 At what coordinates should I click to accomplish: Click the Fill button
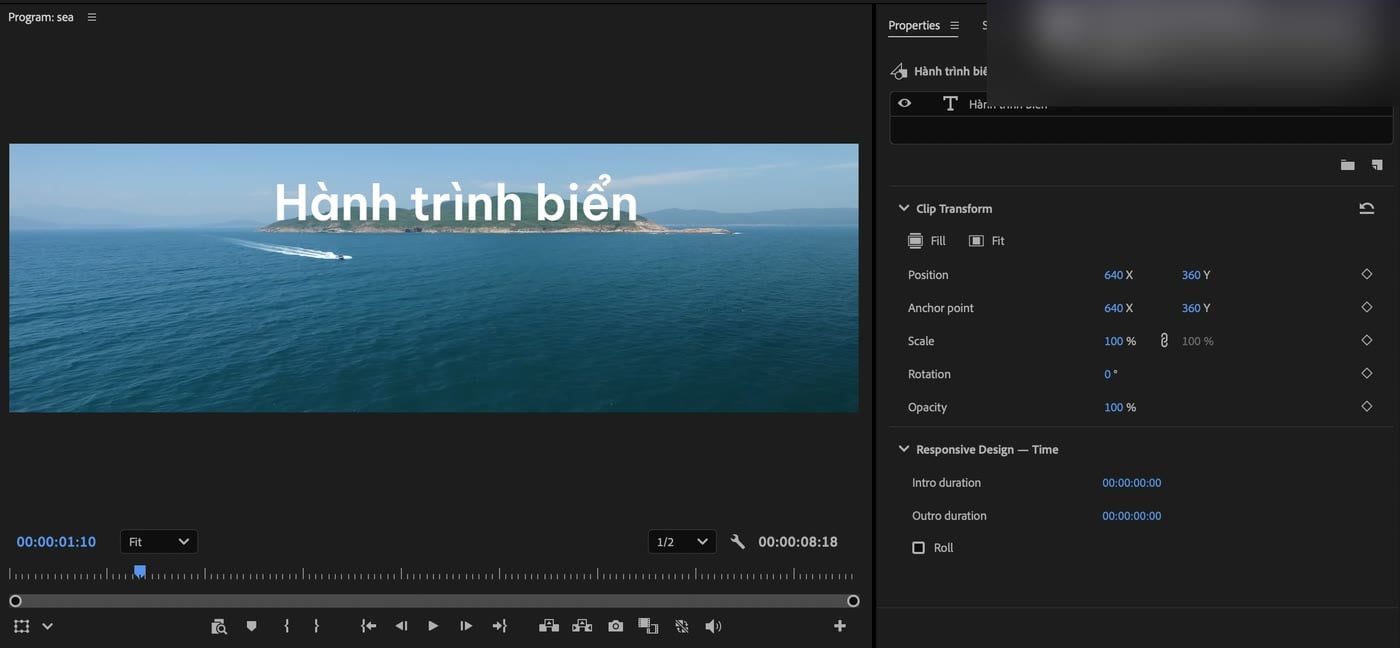(926, 241)
